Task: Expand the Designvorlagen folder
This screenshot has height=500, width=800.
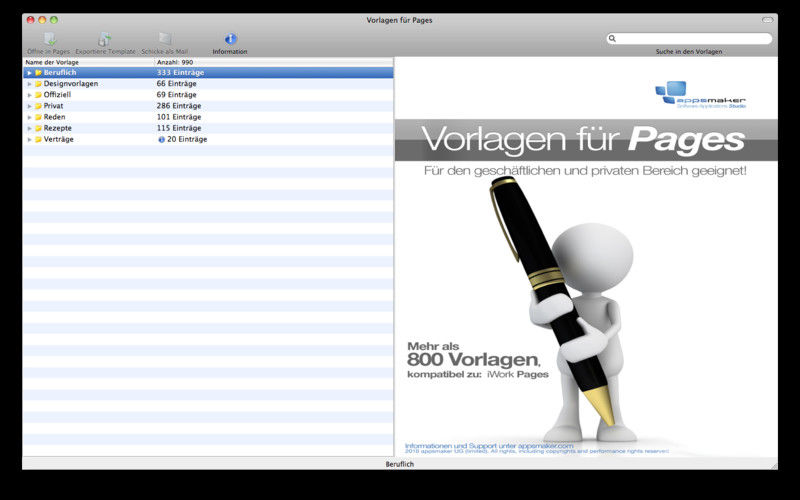Action: pyautogui.click(x=29, y=84)
